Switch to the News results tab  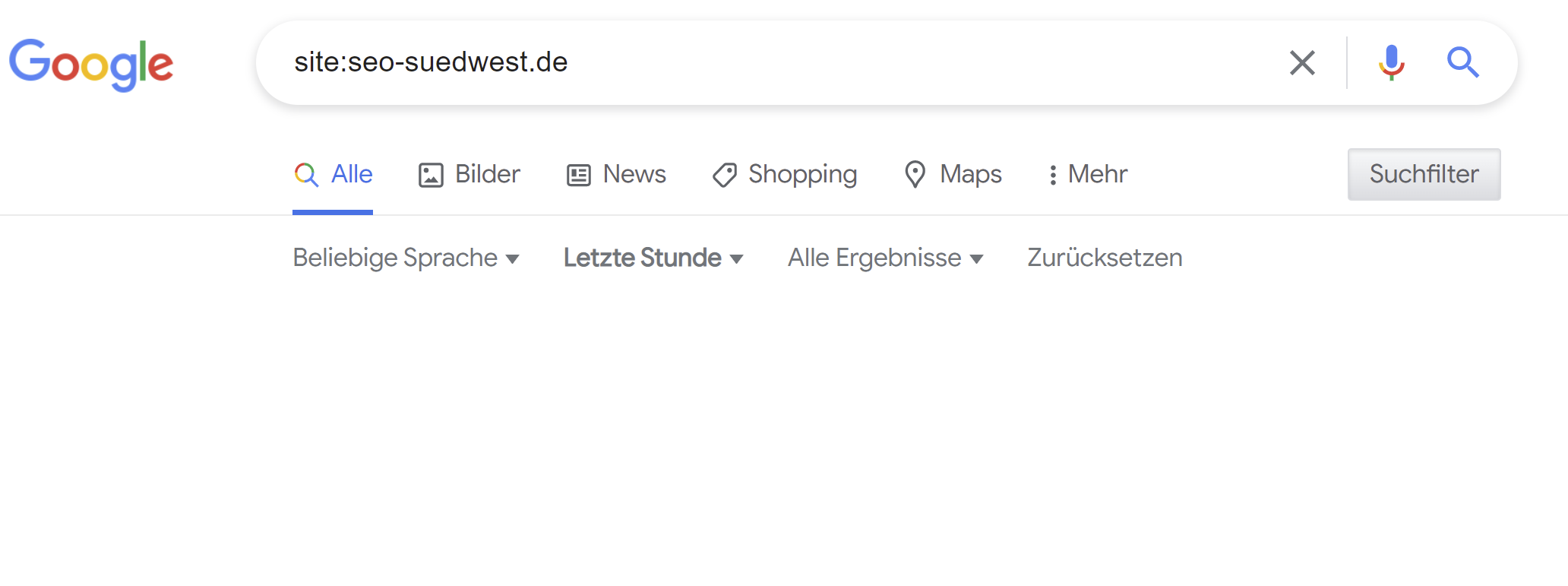pos(634,174)
